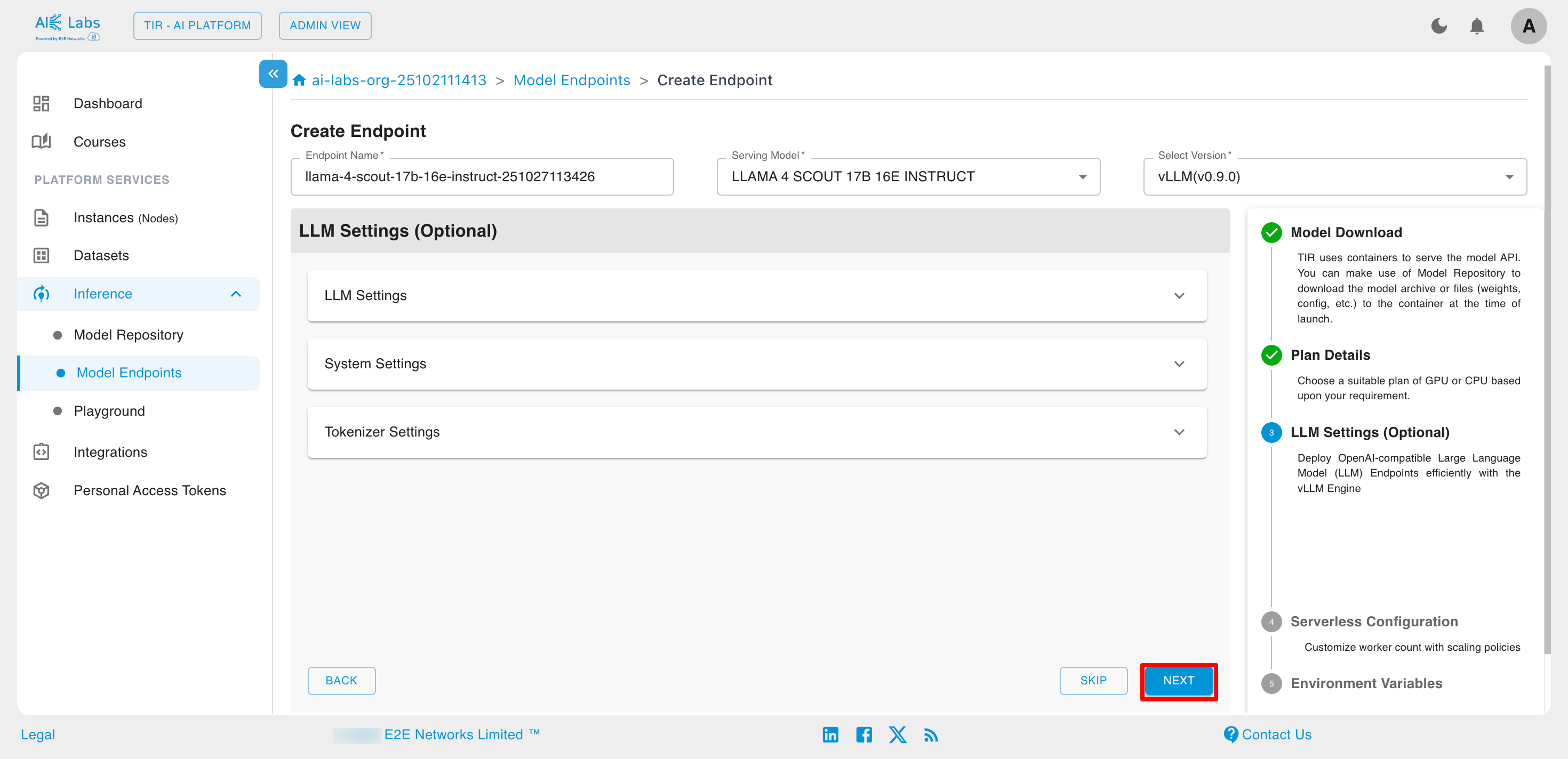
Task: Click the Instances document icon
Action: [41, 217]
